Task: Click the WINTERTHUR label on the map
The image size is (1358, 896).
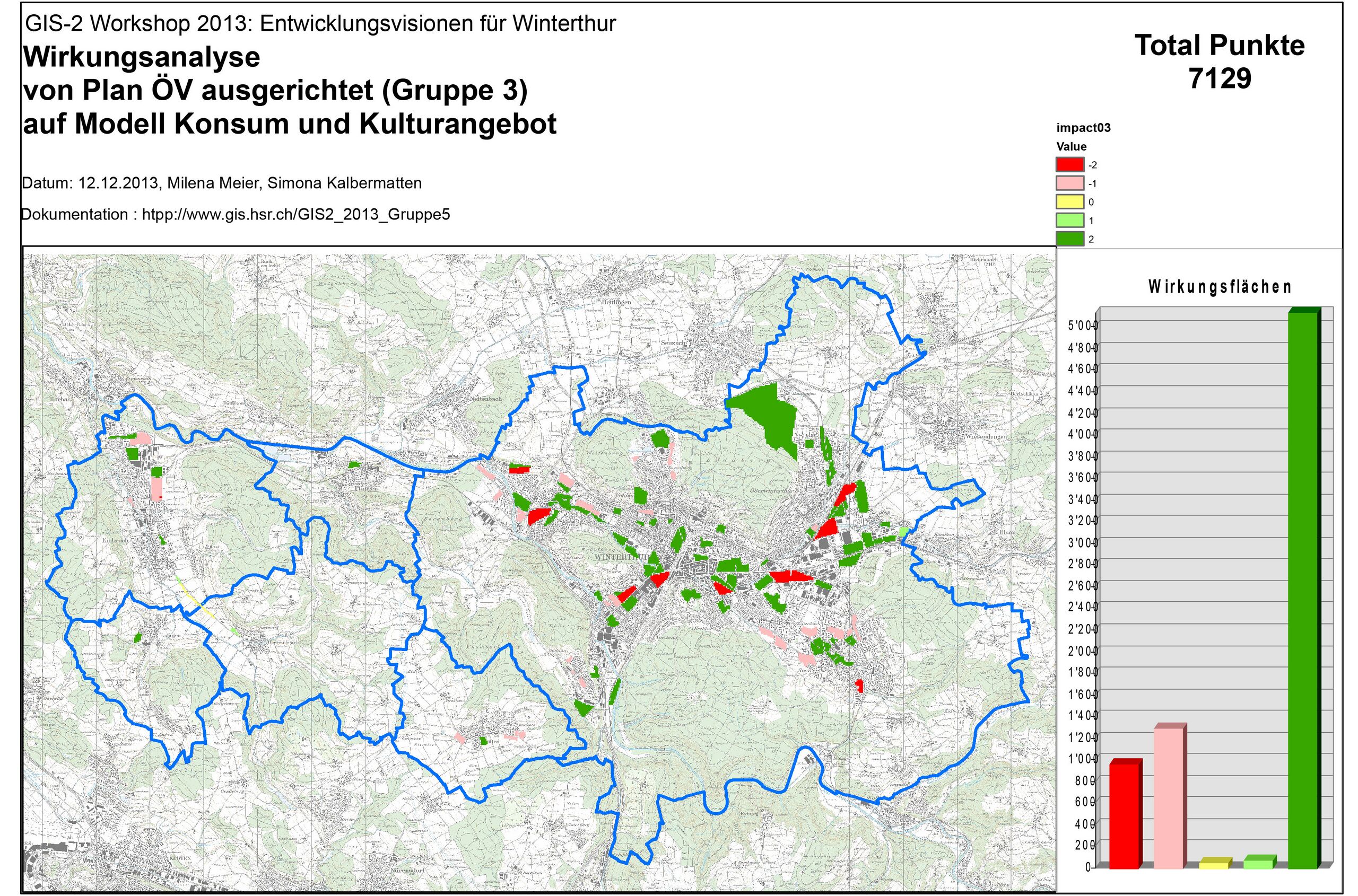Action: (622, 556)
